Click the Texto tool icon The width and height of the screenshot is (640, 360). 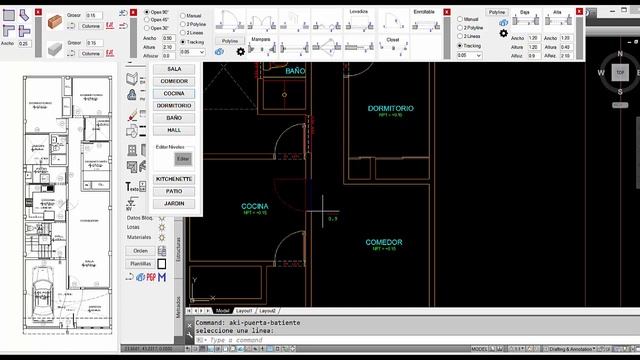tap(131, 187)
